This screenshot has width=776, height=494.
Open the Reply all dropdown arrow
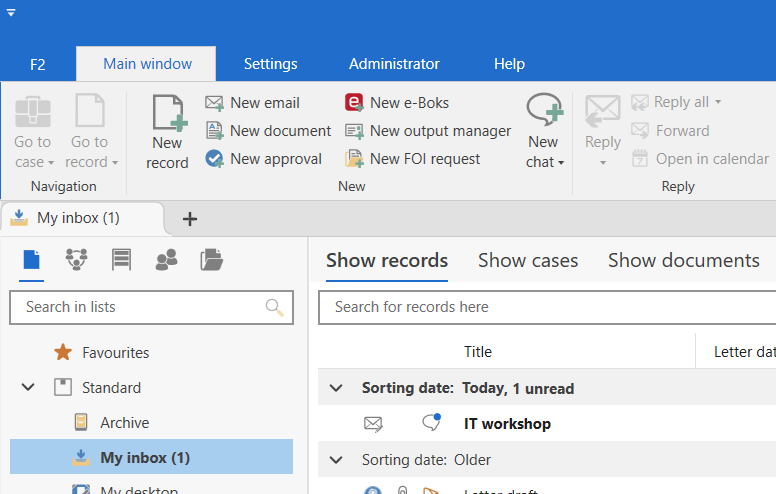coord(718,102)
